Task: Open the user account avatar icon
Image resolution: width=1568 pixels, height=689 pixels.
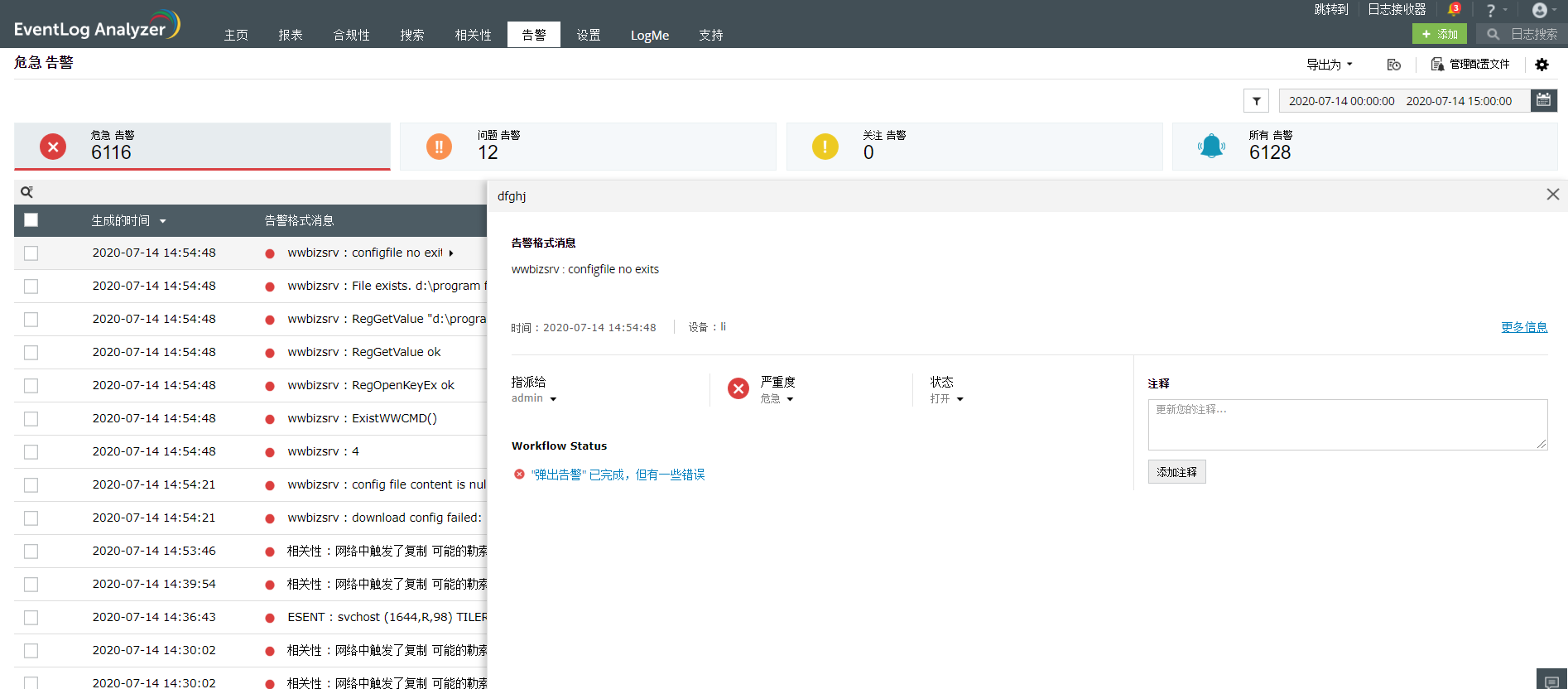Action: coord(1539,10)
